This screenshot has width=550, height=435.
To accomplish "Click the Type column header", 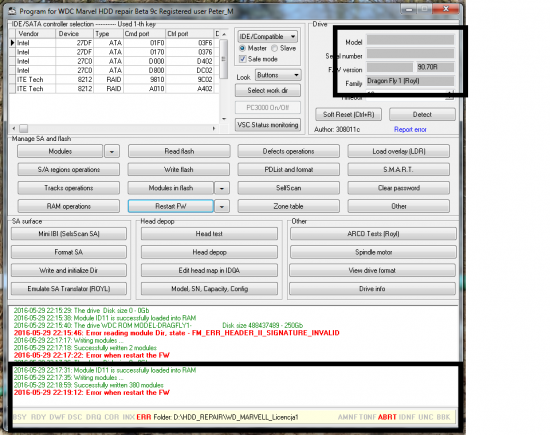I will [108, 34].
